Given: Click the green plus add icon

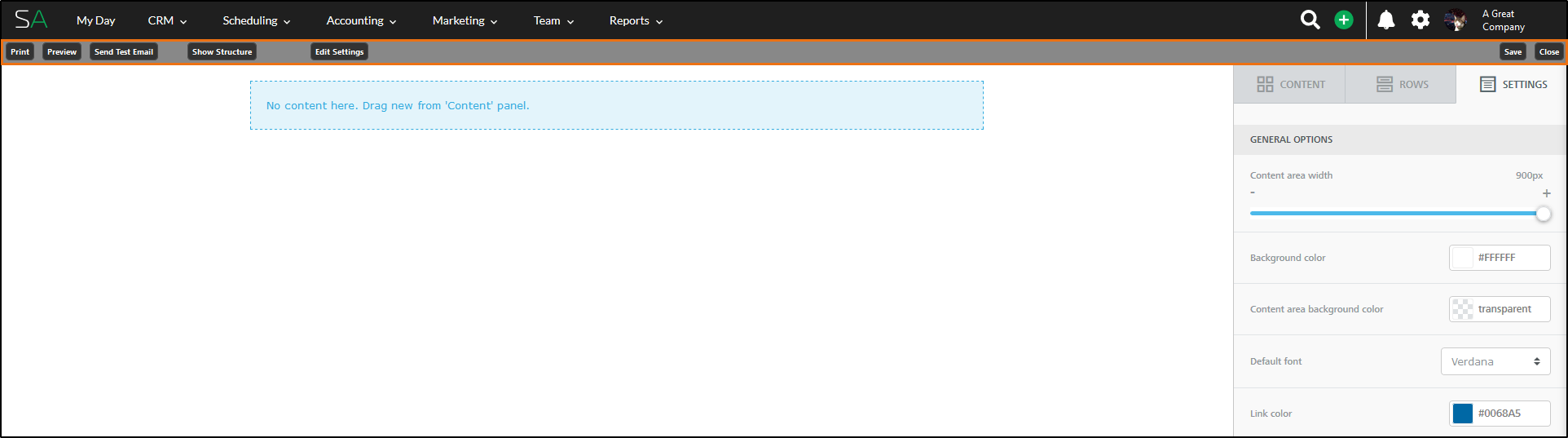Looking at the screenshot, I should (1344, 20).
